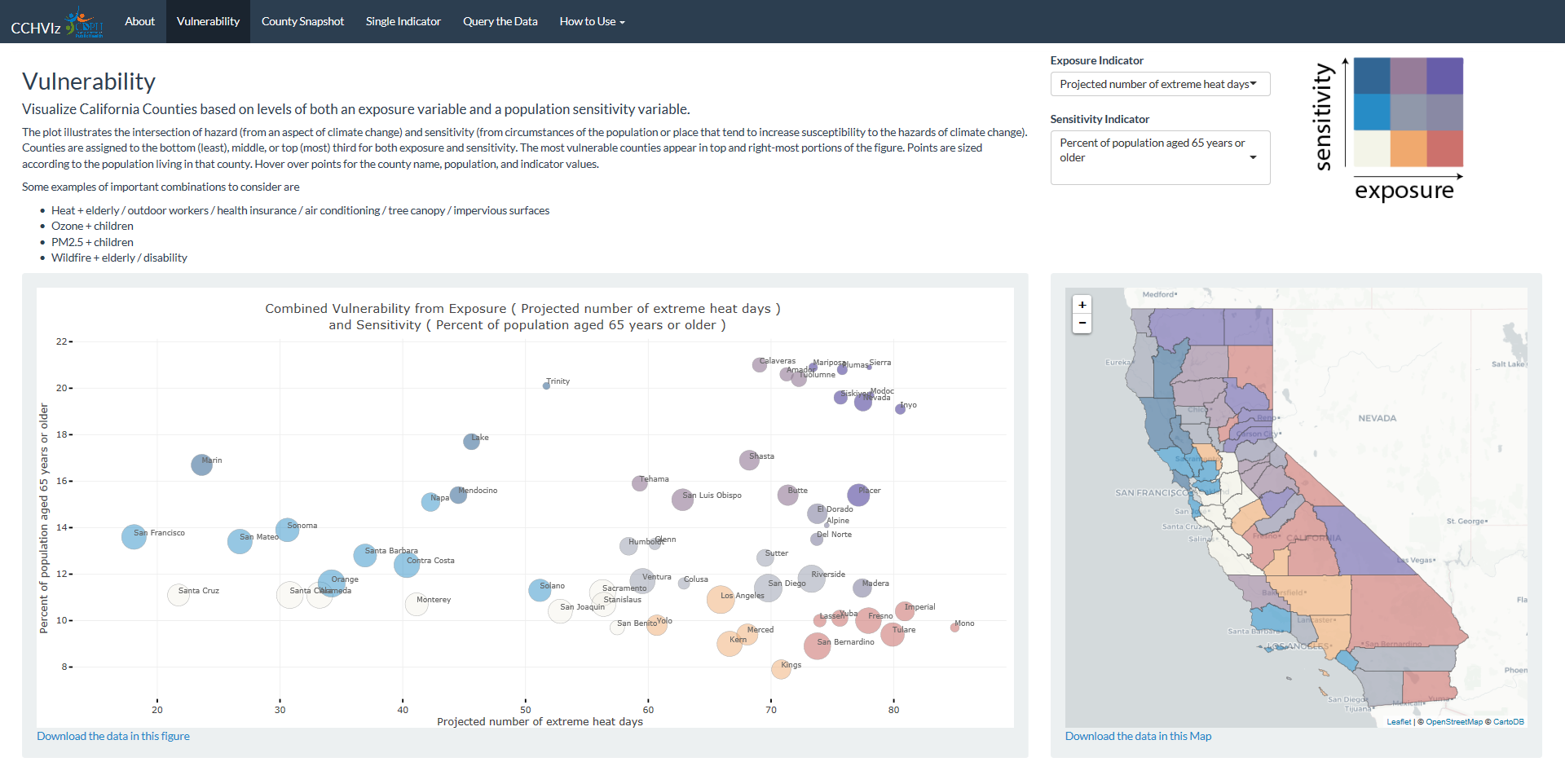Viewport: 1565px width, 784px height.
Task: Click the Leaflet attribution link
Action: (1399, 721)
